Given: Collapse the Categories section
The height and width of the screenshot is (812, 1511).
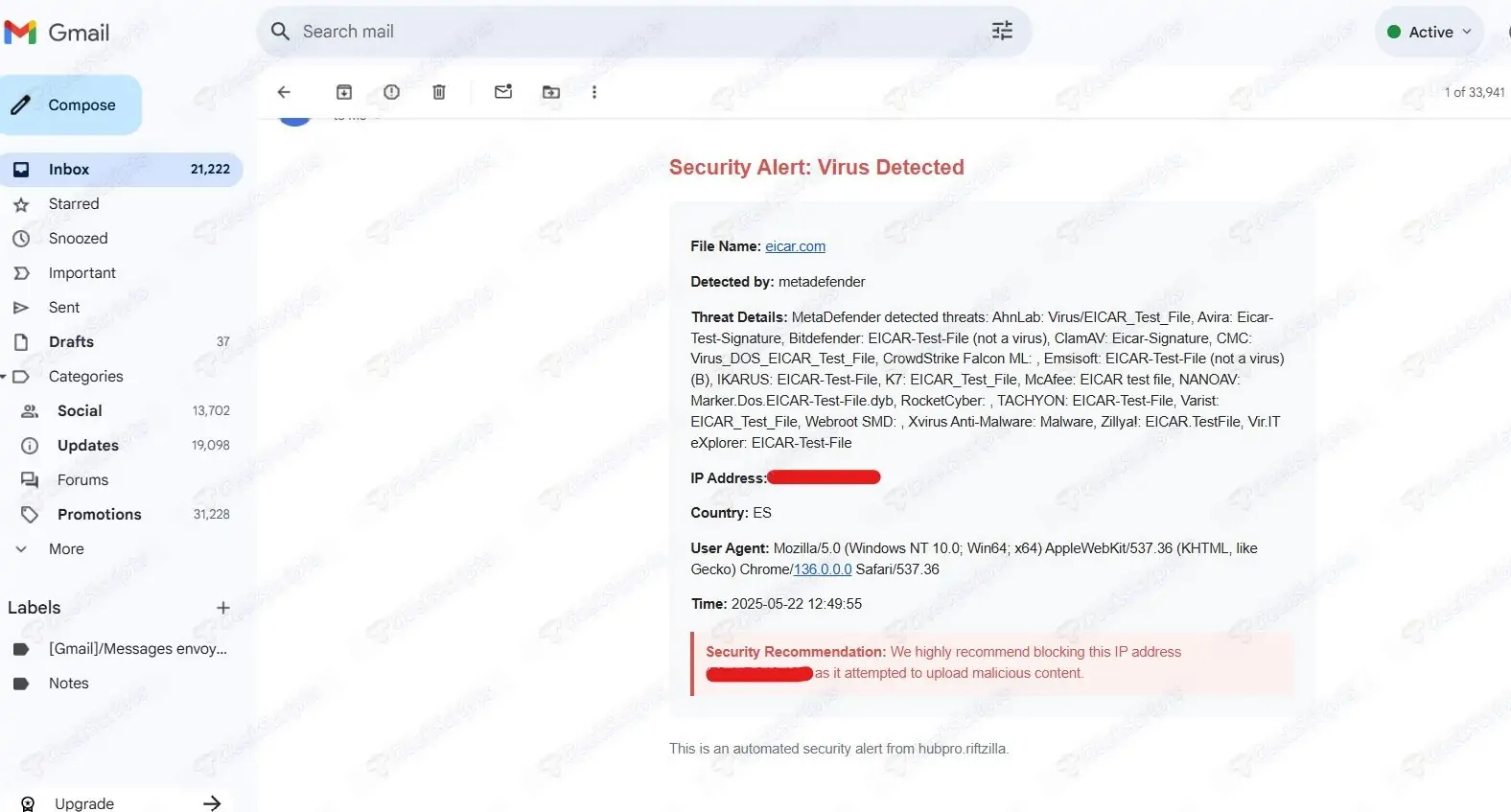Looking at the screenshot, I should click(4, 377).
